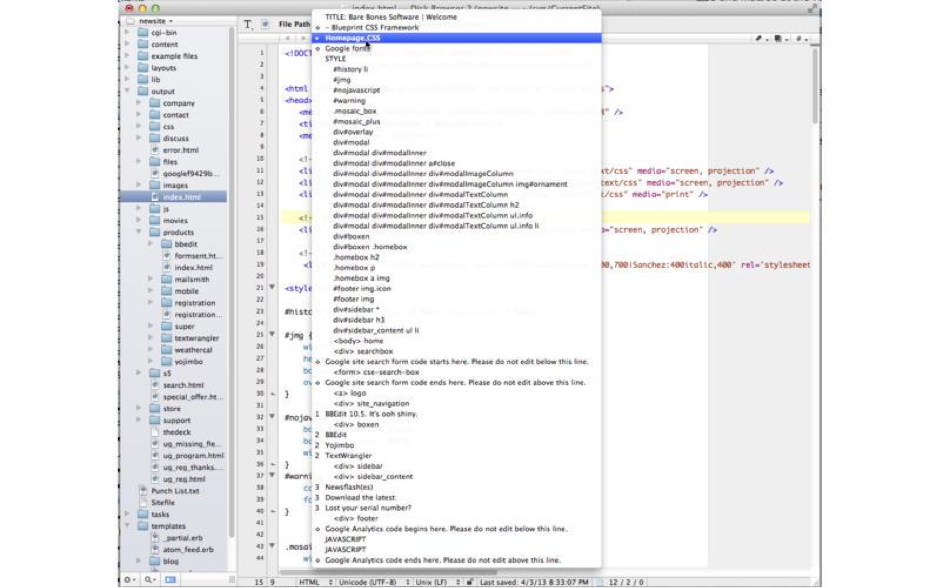The height and width of the screenshot is (588, 941).
Task: Open the HTML language popup in status bar
Action: [x=316, y=582]
